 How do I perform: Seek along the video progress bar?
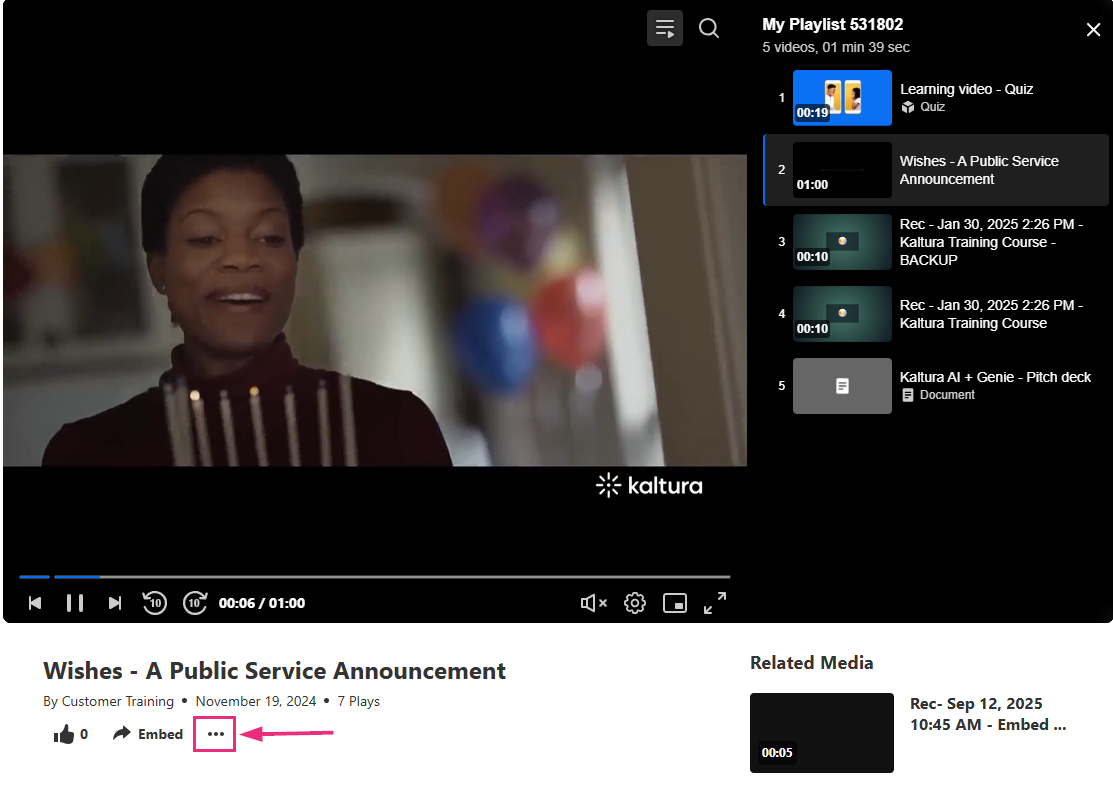(x=375, y=576)
